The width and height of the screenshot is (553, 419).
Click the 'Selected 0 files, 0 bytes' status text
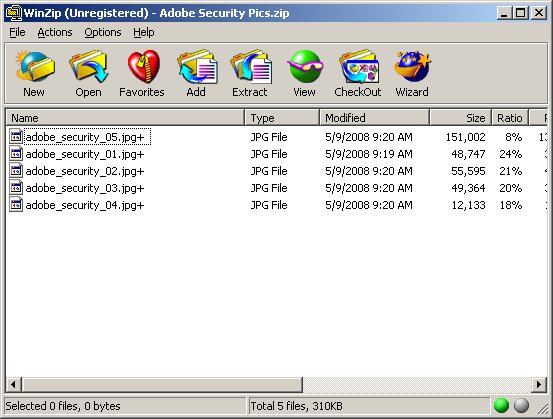63,406
